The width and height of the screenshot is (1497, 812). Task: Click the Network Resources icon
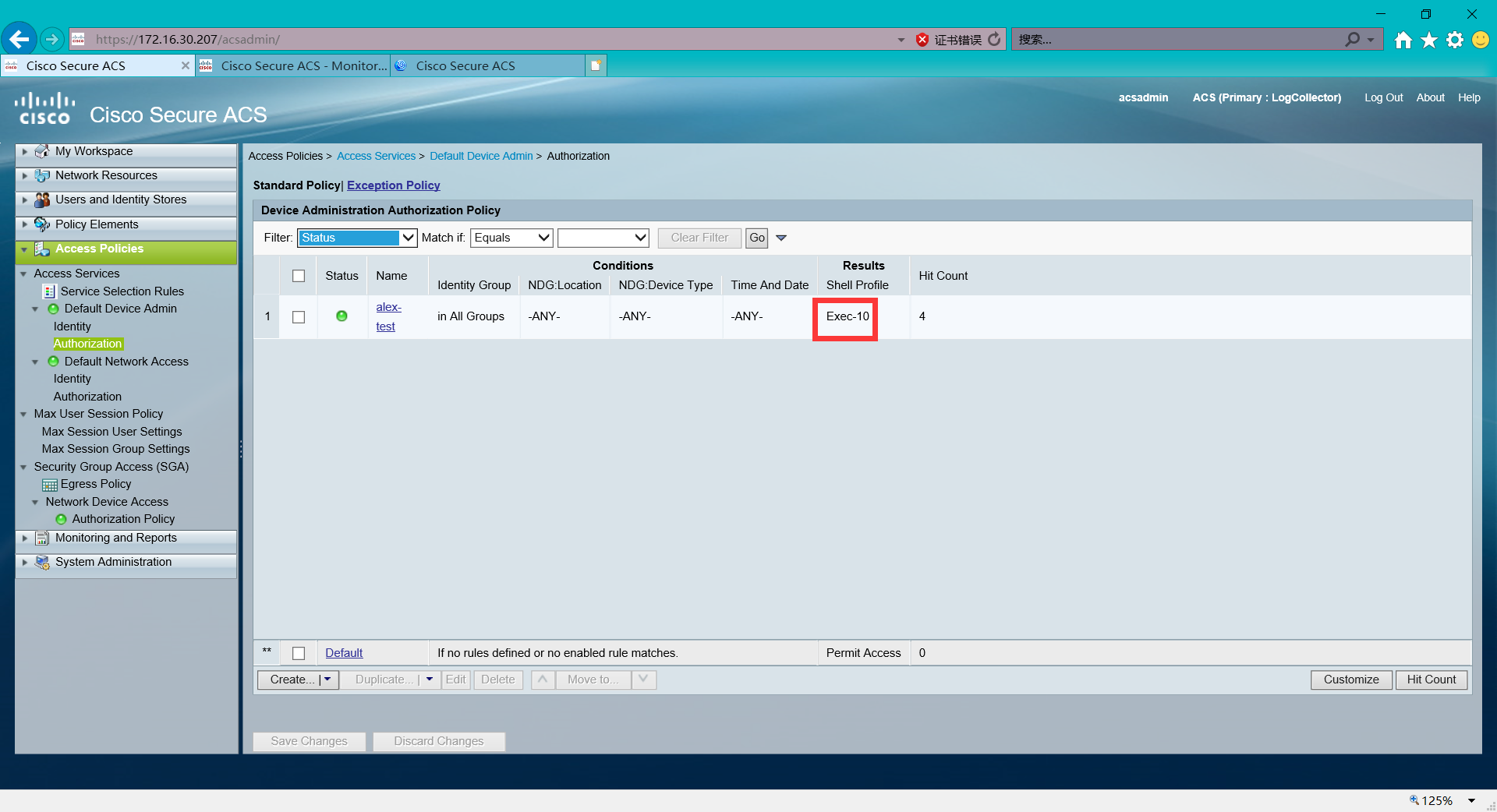point(42,175)
